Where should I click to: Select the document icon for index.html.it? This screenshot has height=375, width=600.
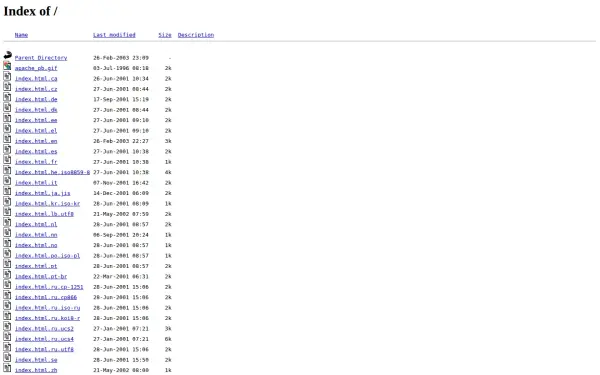7,180
